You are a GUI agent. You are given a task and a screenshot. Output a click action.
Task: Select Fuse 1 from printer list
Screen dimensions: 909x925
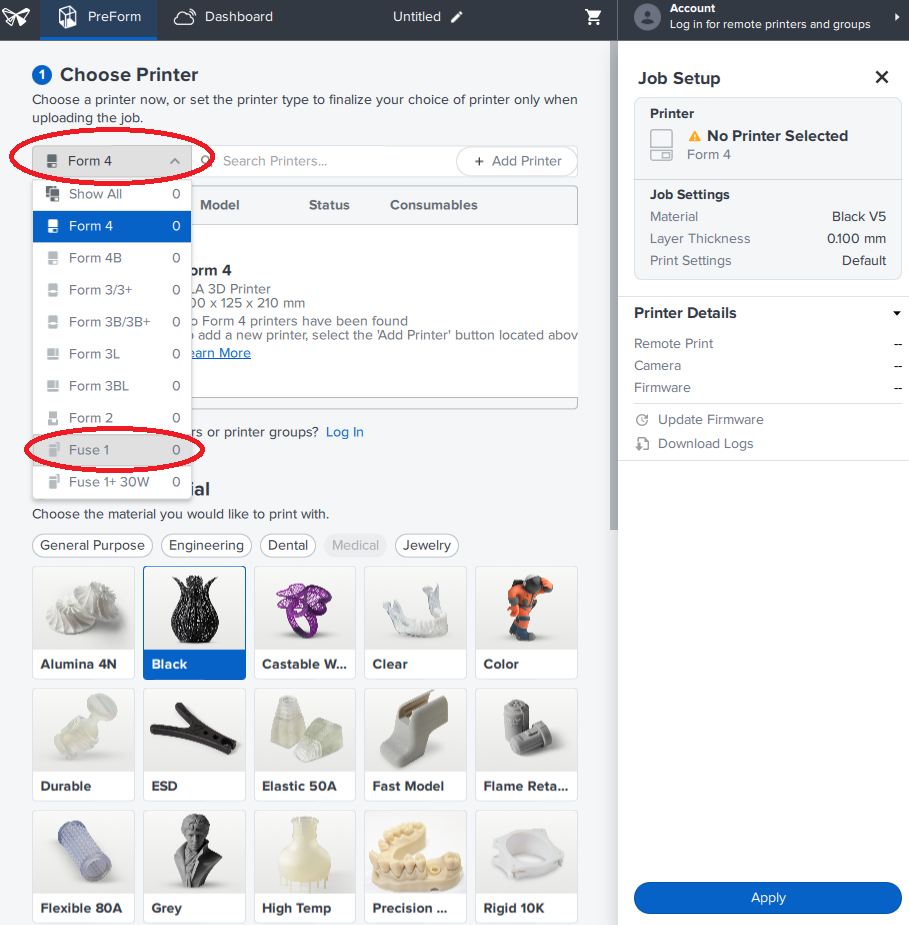pyautogui.click(x=112, y=450)
